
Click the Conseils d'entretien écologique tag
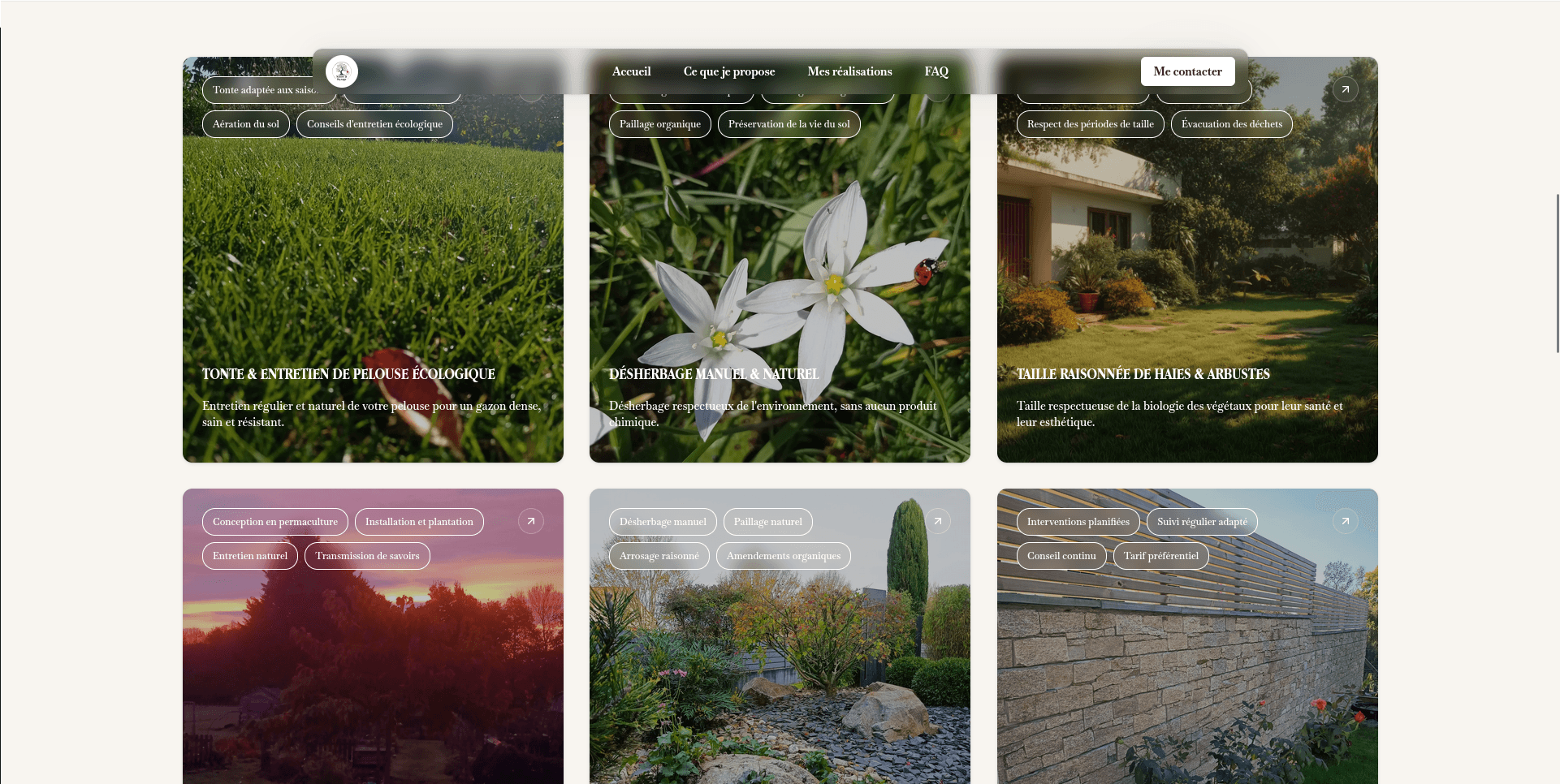pyautogui.click(x=374, y=124)
